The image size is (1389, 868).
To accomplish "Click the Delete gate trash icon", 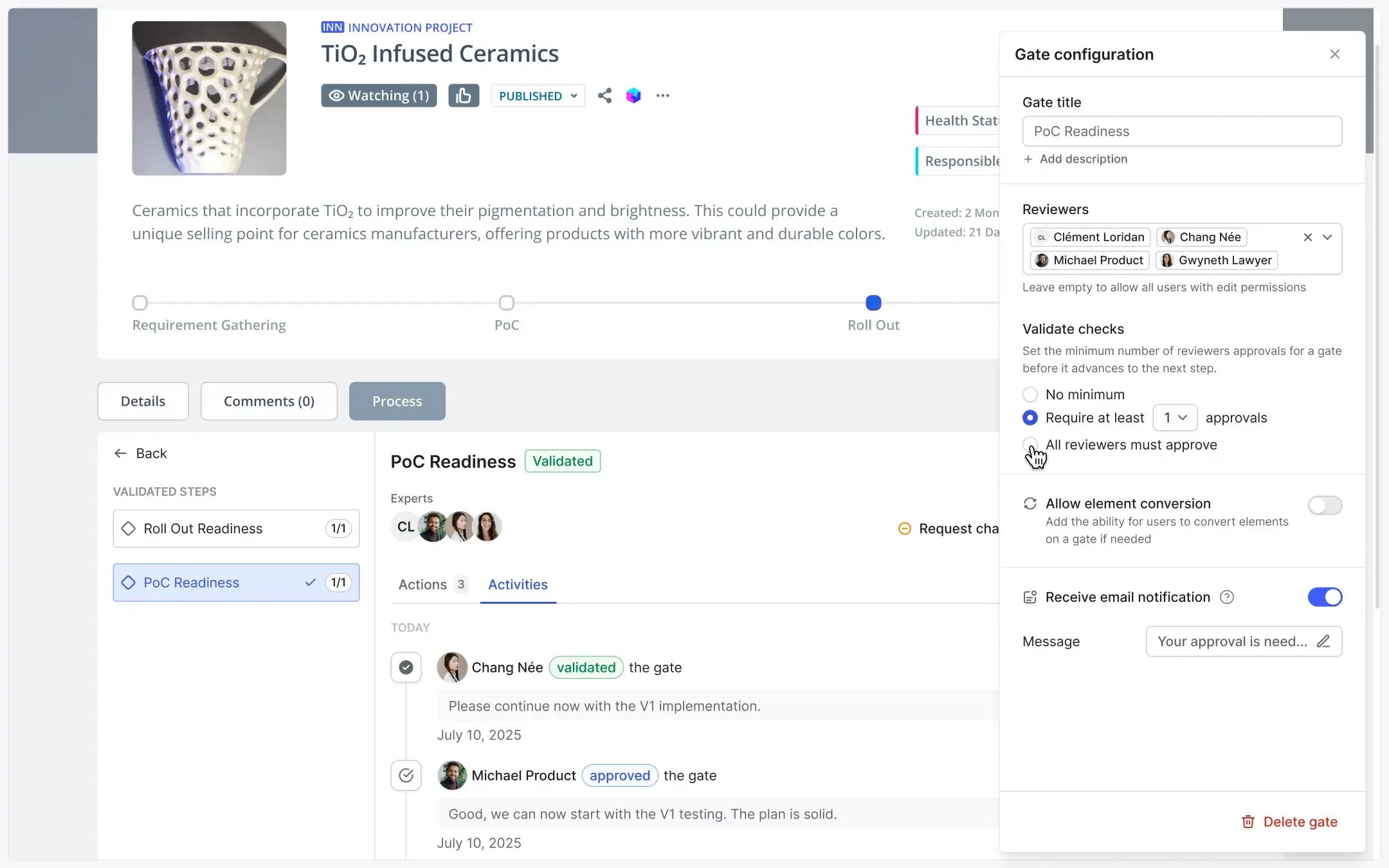I will 1247,821.
